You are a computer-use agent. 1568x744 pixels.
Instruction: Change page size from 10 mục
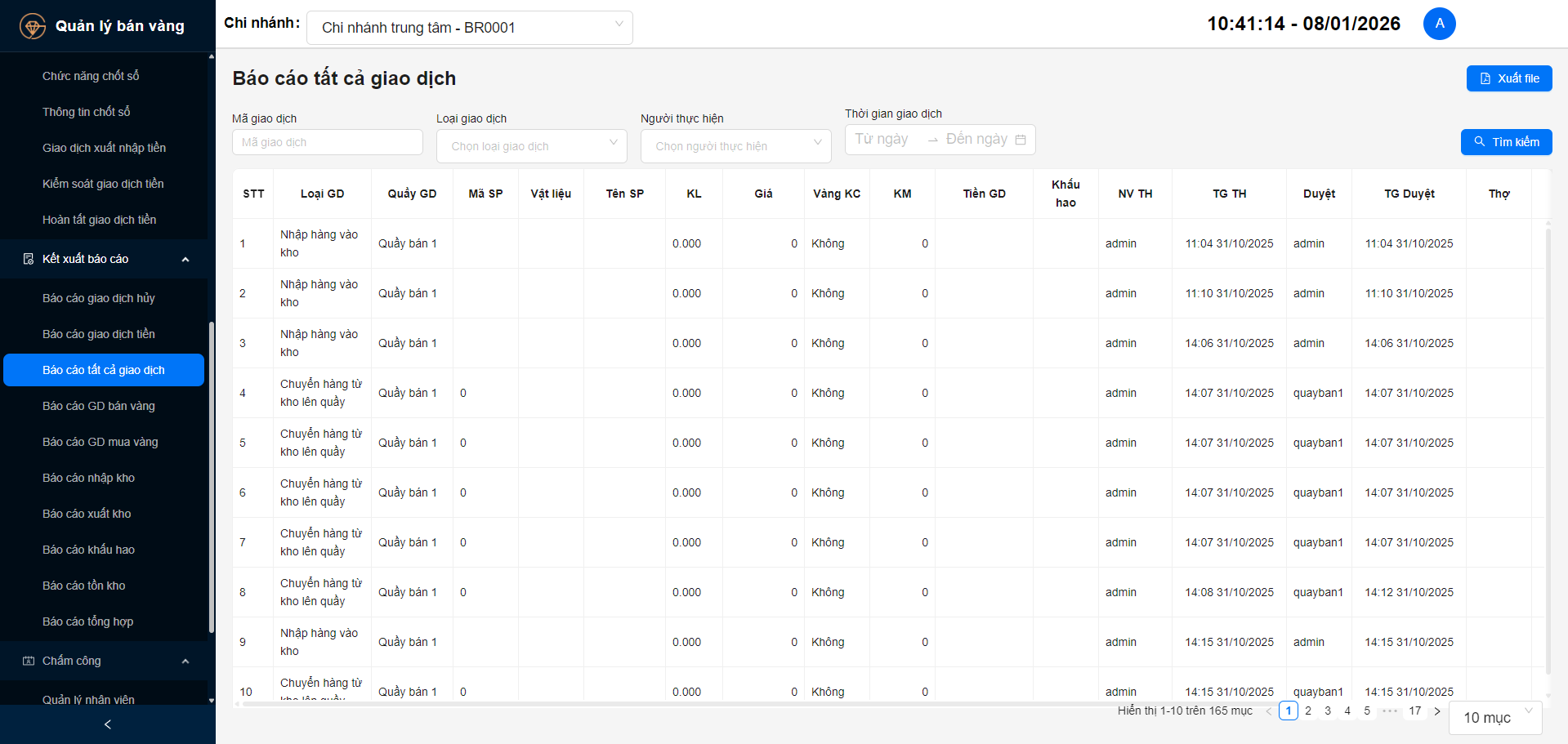click(x=1495, y=718)
